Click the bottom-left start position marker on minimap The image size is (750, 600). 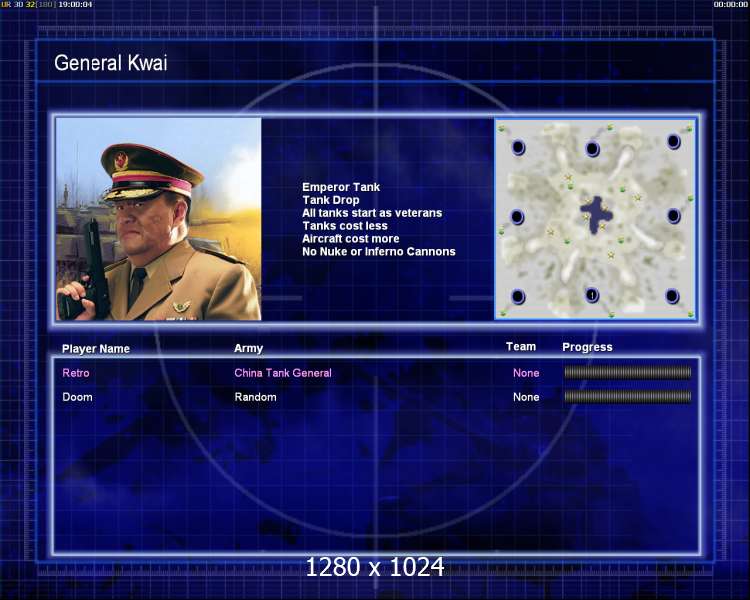click(x=518, y=297)
